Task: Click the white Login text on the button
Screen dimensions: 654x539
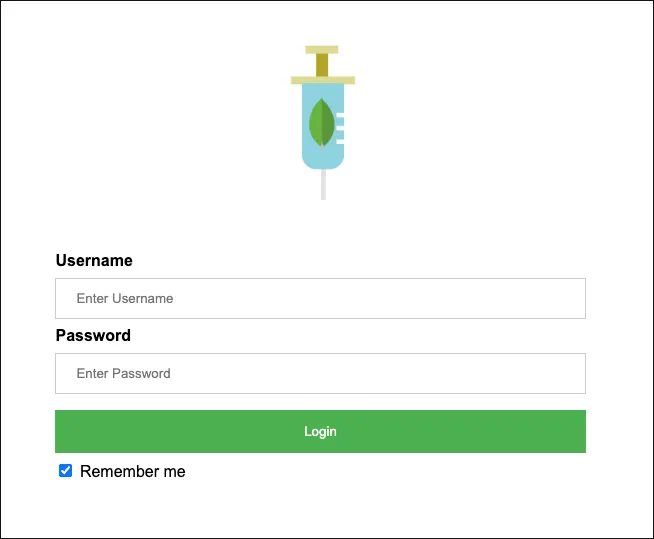Action: click(x=320, y=432)
